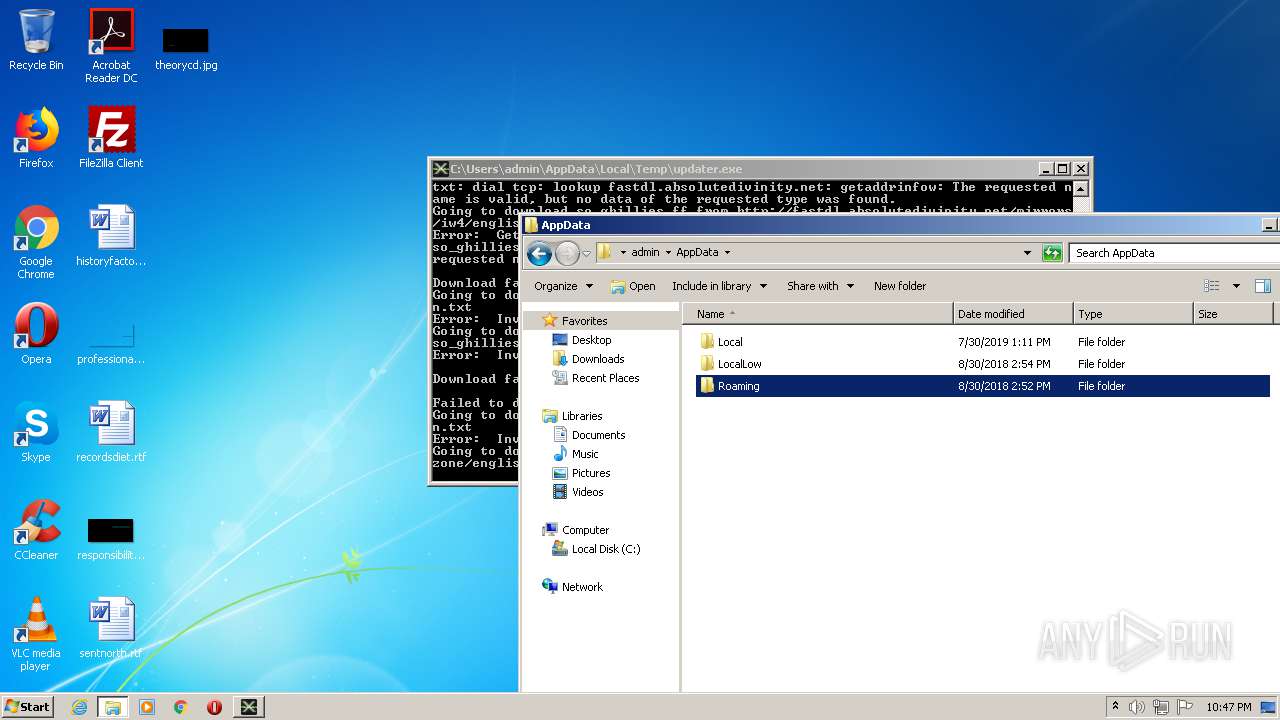Screen dimensions: 1280x720
Task: Launch CCleaner desktop shortcut
Action: tap(36, 531)
